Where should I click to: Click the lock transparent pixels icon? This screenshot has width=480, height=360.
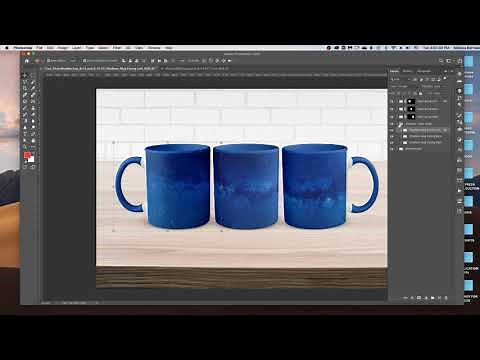(x=398, y=93)
